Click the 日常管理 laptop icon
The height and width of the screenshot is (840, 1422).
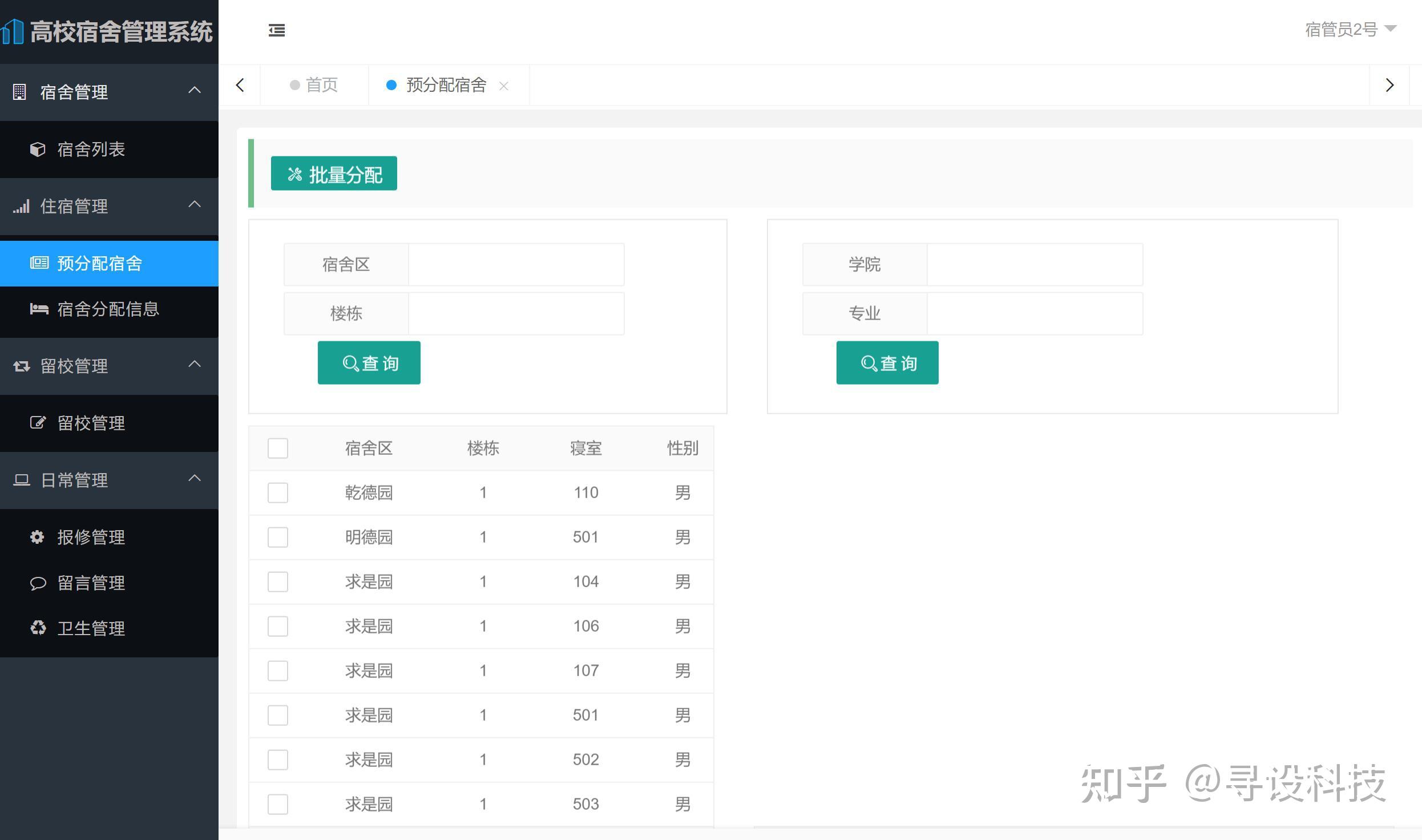click(22, 480)
